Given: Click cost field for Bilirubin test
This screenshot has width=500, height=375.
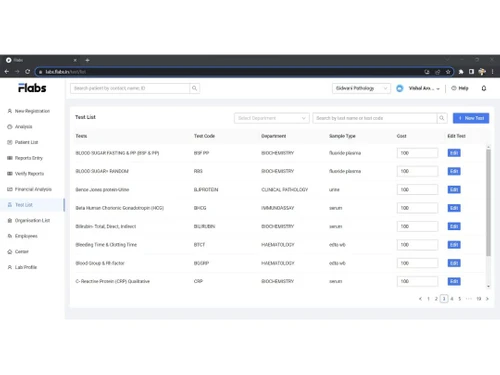Looking at the screenshot, I should [417, 226].
